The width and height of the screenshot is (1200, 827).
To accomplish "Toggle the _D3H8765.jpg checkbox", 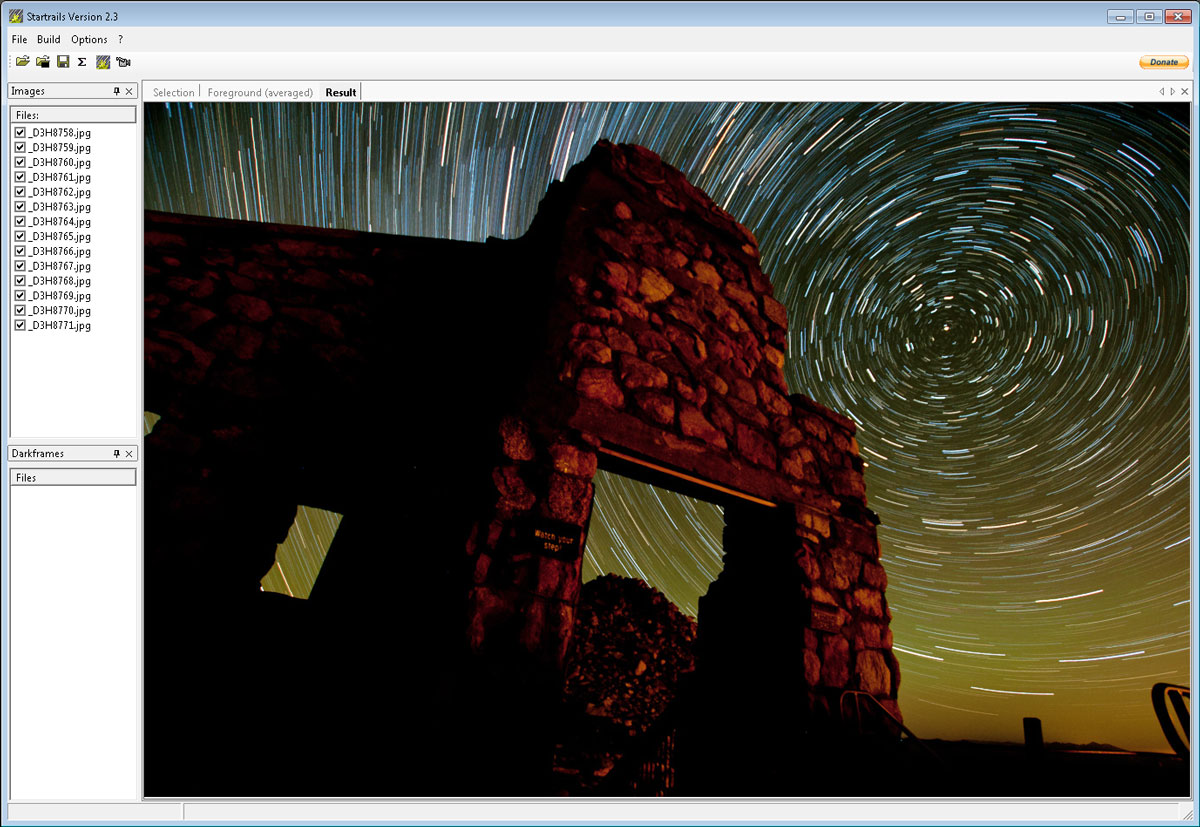I will tap(20, 237).
